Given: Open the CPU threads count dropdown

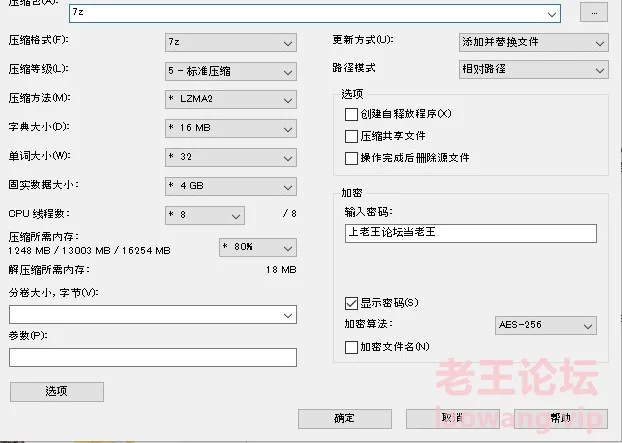Looking at the screenshot, I should 204,215.
